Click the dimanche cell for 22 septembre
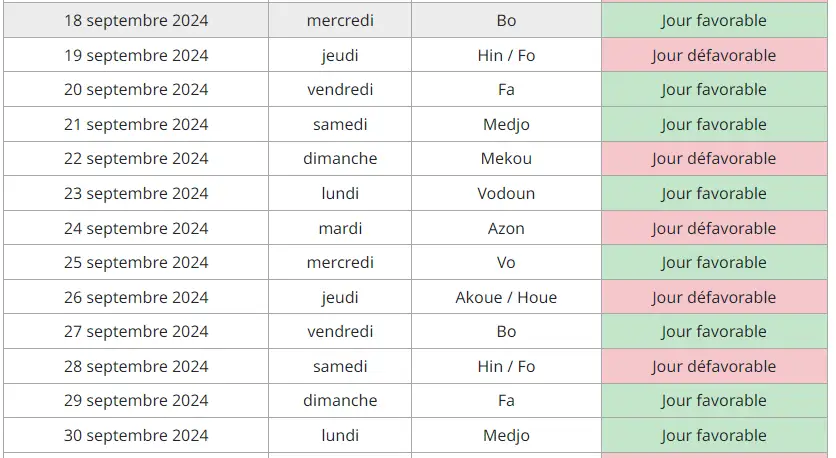 click(340, 158)
